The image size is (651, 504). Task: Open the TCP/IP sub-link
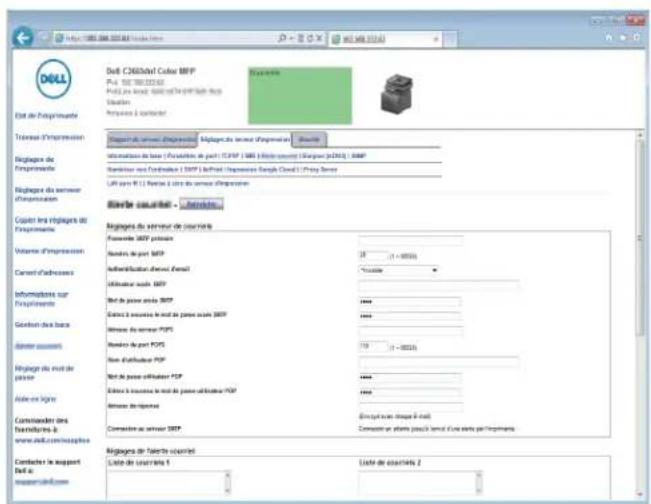coord(230,156)
